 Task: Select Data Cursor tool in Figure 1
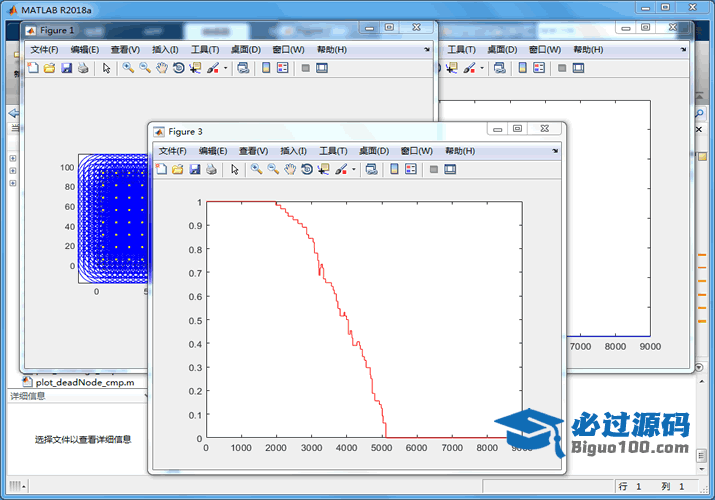(195, 68)
